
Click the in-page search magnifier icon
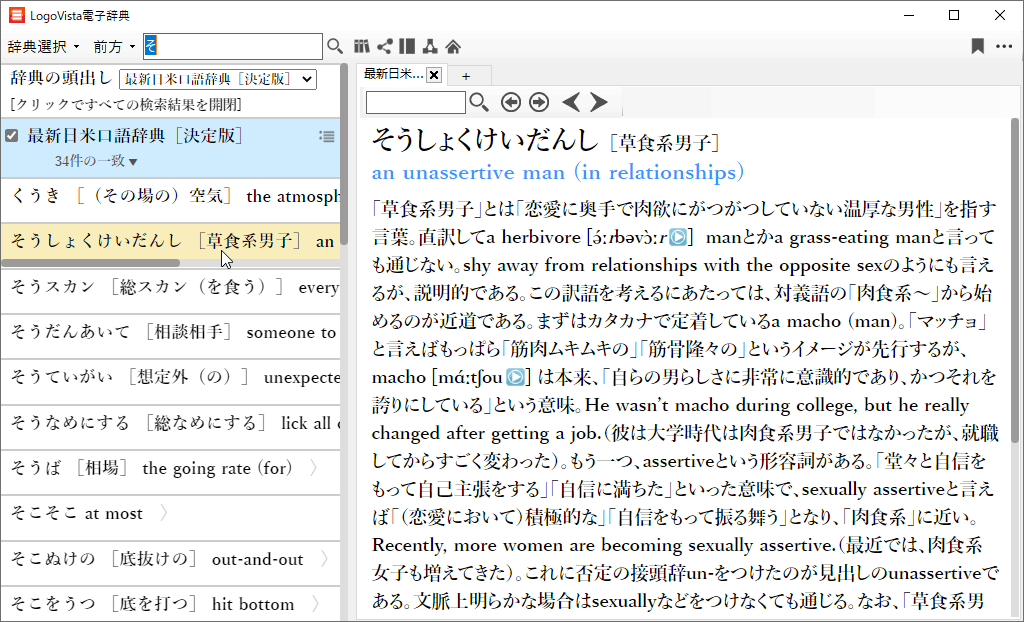click(x=479, y=102)
